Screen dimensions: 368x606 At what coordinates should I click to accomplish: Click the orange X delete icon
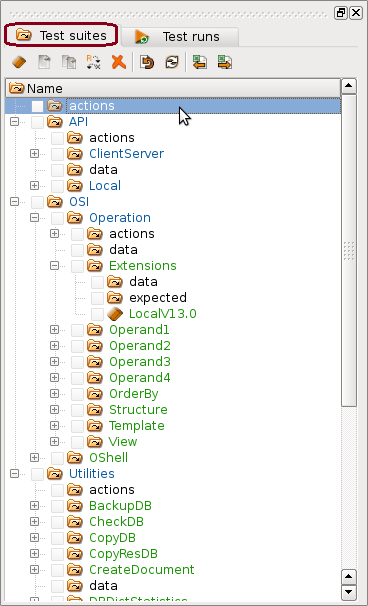click(119, 62)
